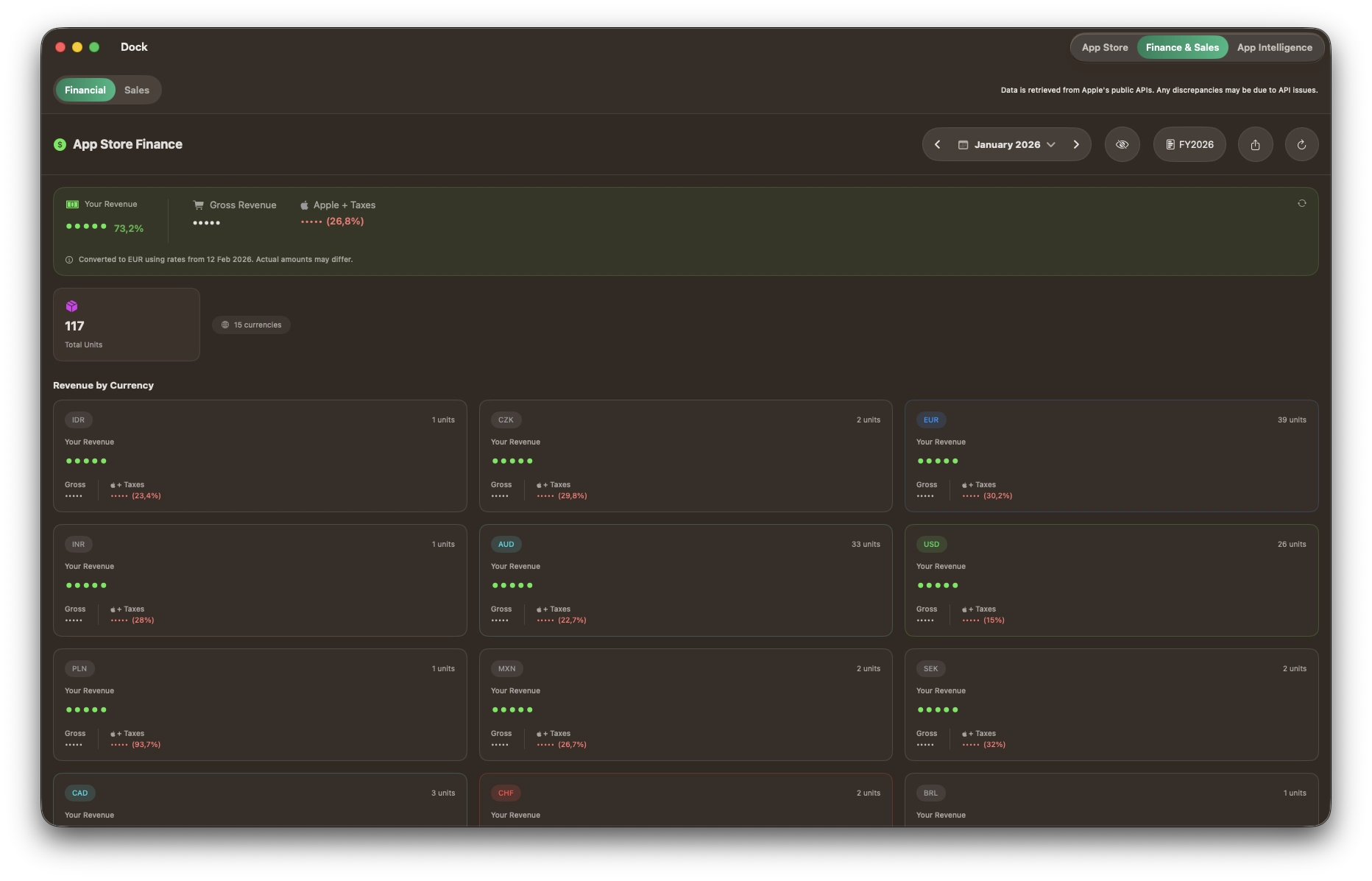Click the share/export icon button
1372x881 pixels.
(1255, 144)
